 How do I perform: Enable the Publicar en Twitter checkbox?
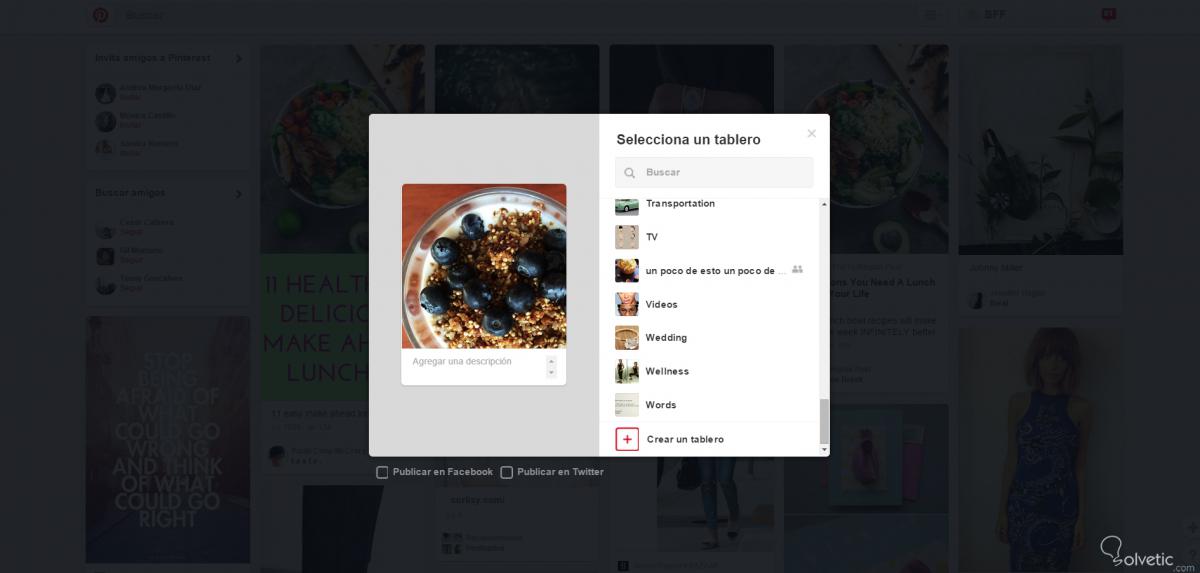coord(506,472)
